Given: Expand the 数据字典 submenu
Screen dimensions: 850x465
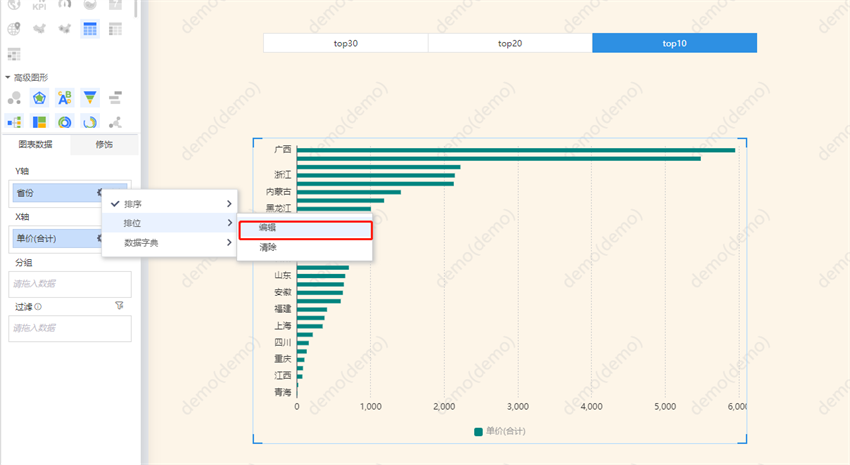Looking at the screenshot, I should pyautogui.click(x=170, y=242).
